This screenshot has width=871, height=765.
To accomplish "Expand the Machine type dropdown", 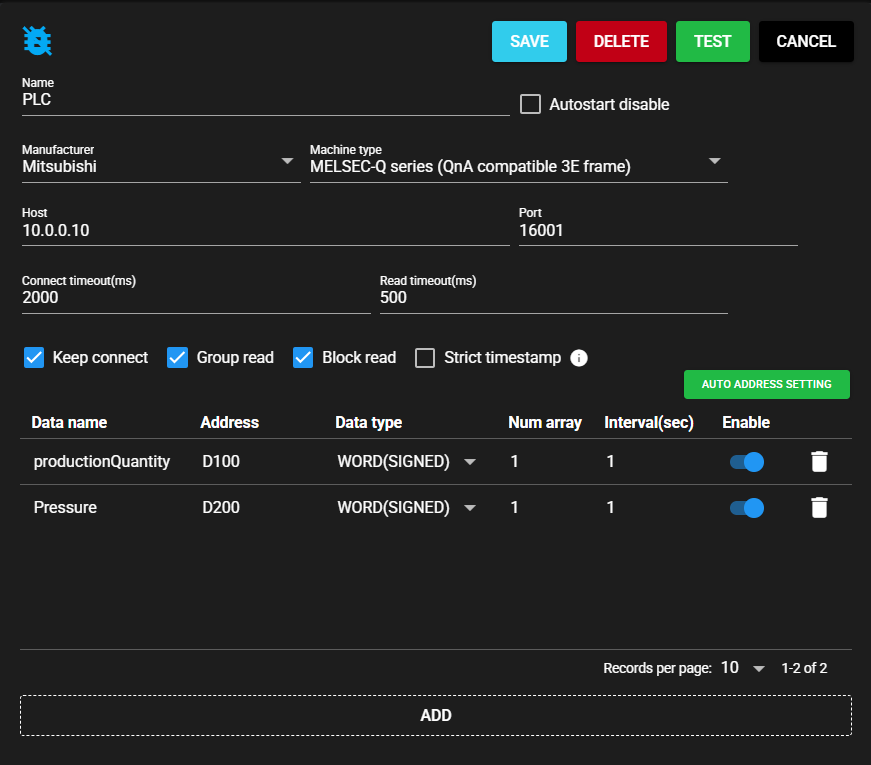I will (x=518, y=166).
